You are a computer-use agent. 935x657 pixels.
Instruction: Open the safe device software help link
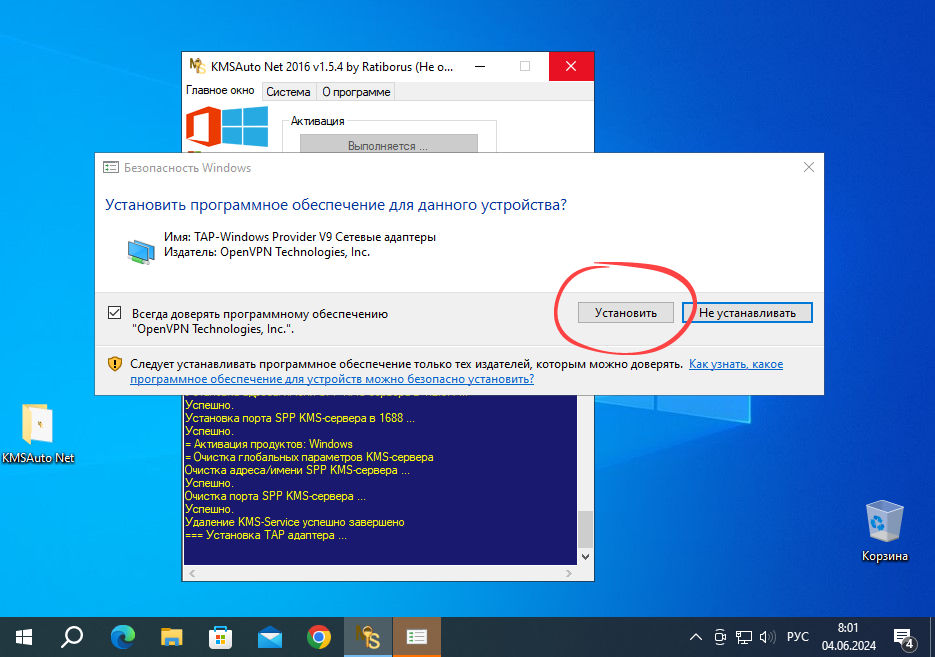[456, 371]
